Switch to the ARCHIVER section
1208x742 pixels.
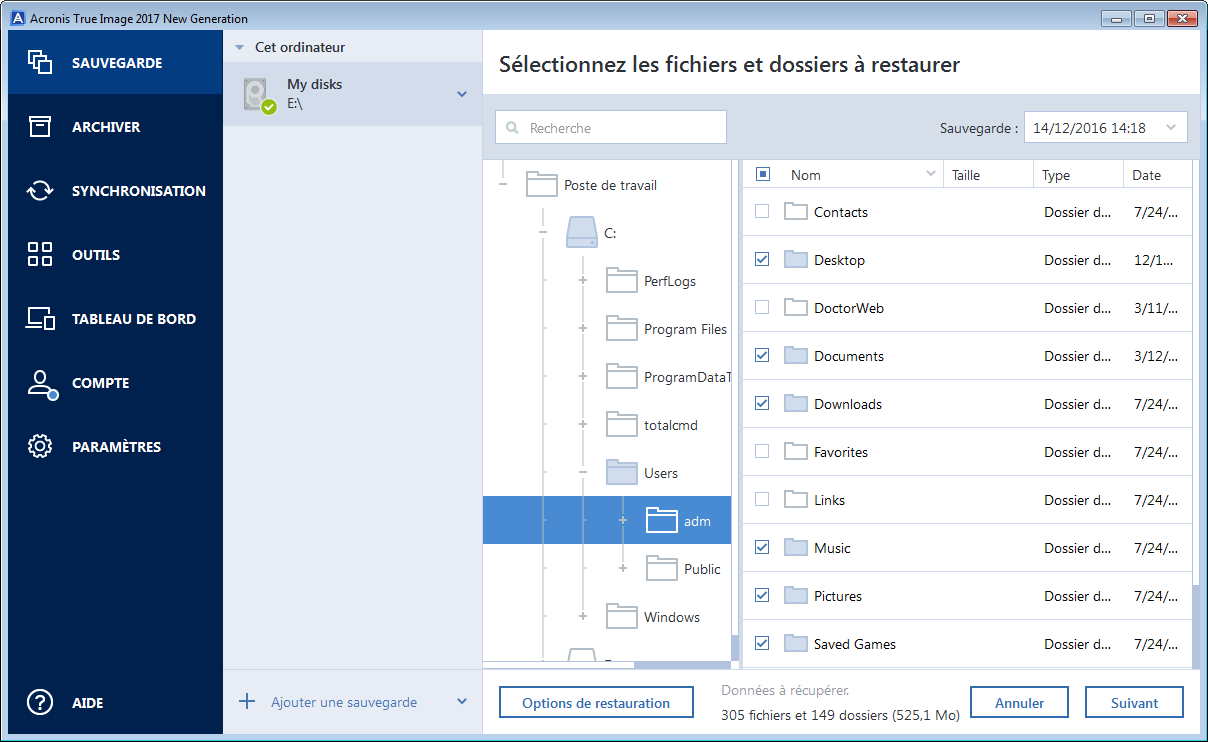tap(40, 126)
